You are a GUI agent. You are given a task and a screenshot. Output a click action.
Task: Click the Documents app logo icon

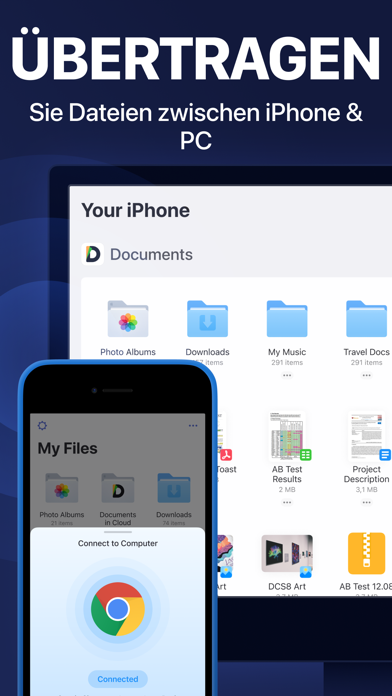pyautogui.click(x=92, y=254)
